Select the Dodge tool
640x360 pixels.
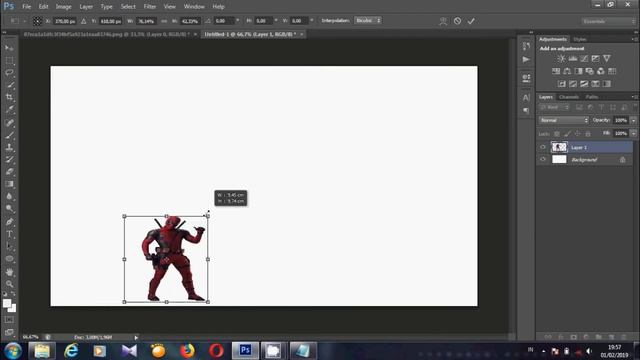(x=9, y=209)
